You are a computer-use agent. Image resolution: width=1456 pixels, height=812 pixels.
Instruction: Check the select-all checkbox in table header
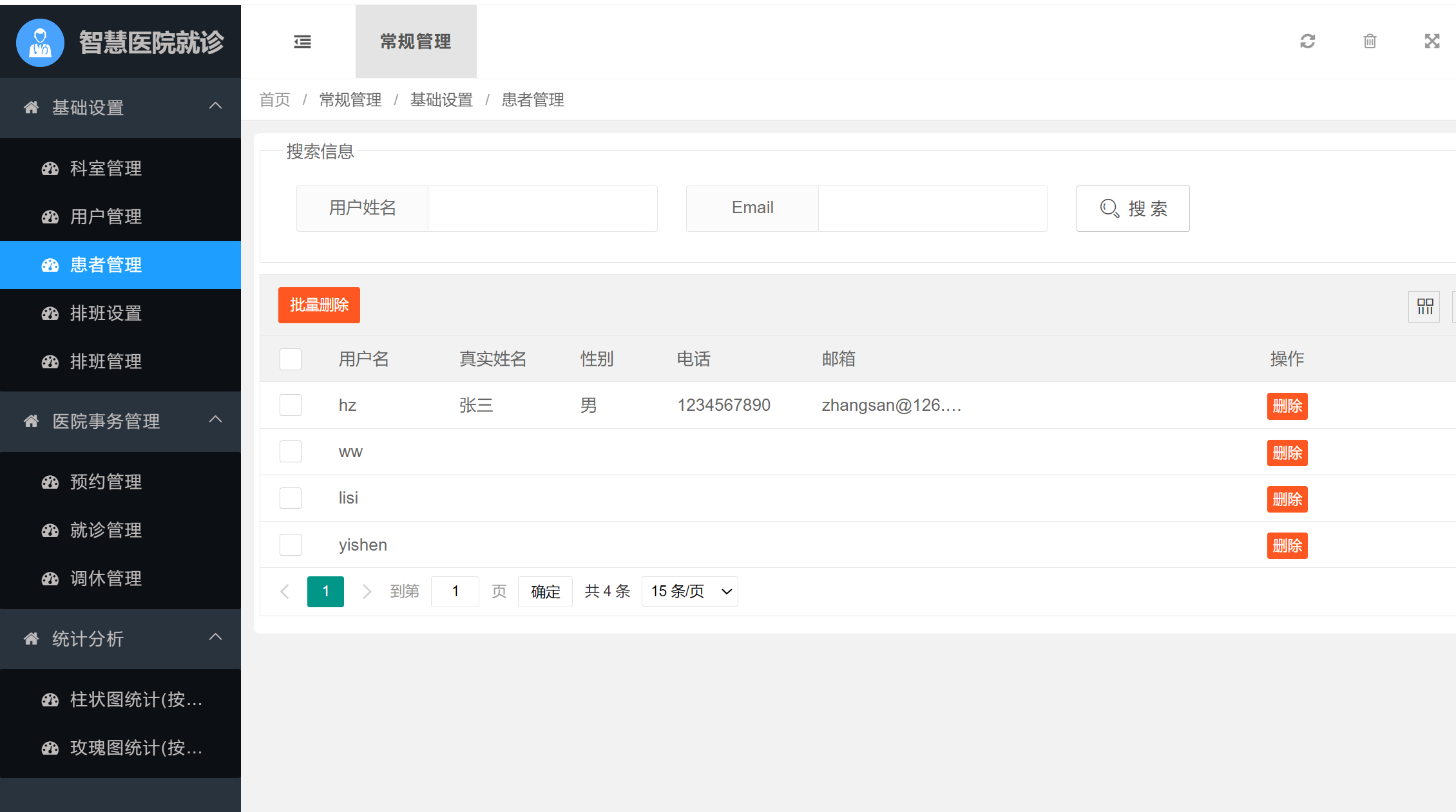coord(290,359)
